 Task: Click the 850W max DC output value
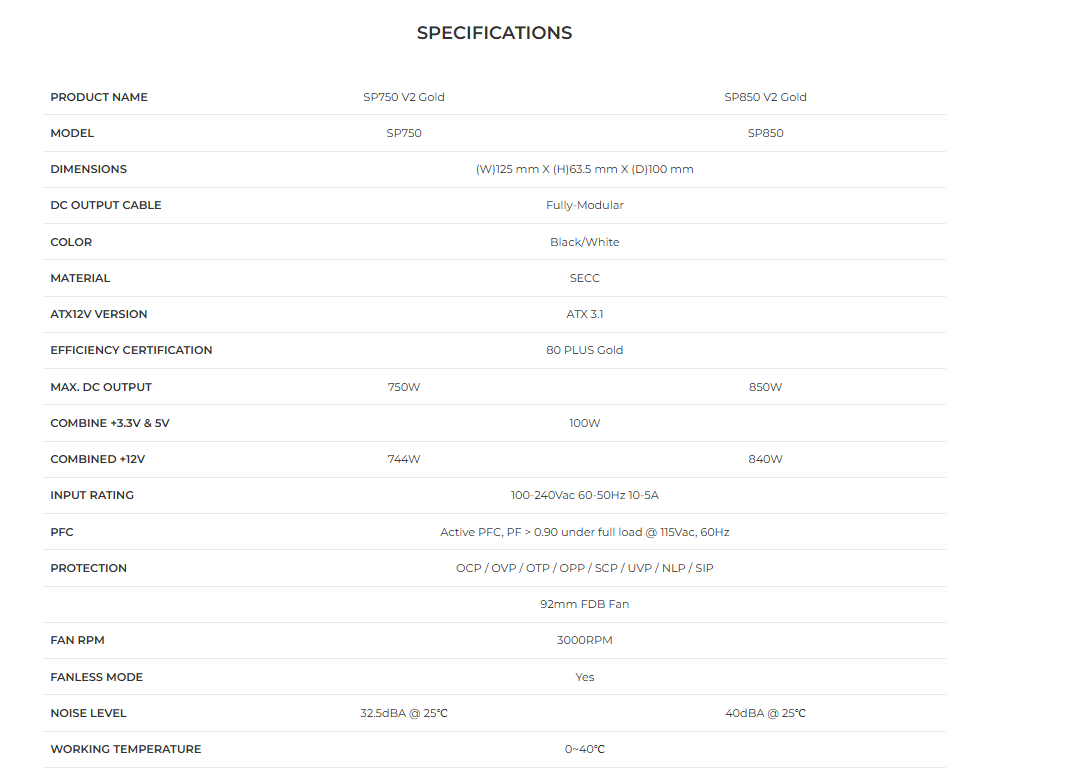tap(765, 387)
